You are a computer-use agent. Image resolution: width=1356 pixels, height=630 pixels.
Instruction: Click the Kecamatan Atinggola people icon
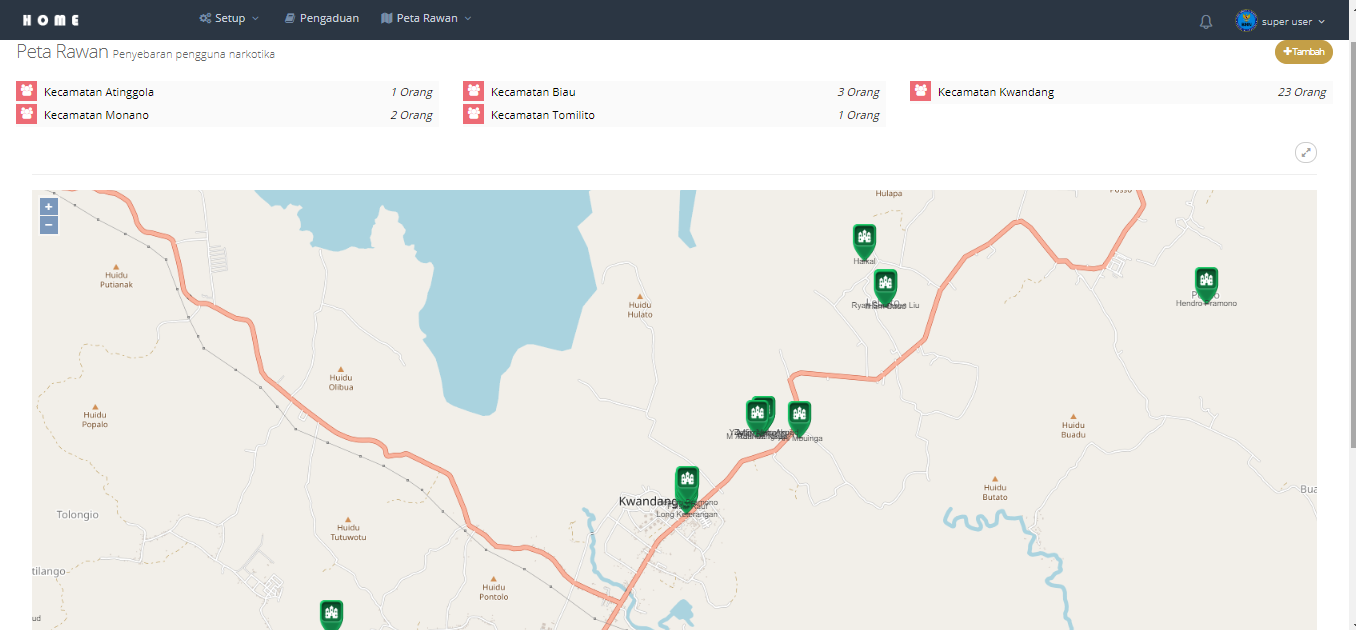pos(26,92)
